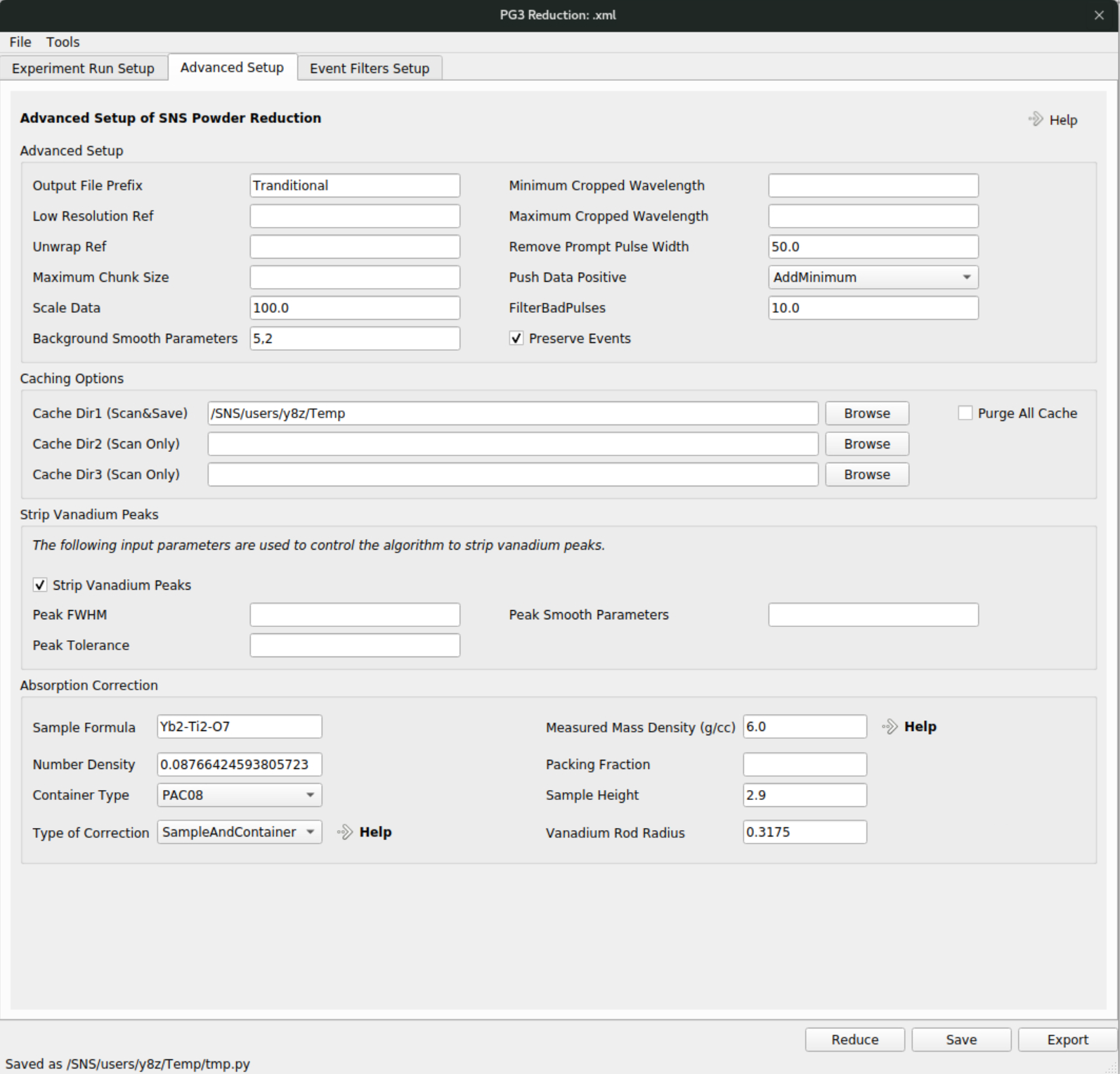Expand the Container Type dropdown
1120x1074 pixels.
point(239,795)
